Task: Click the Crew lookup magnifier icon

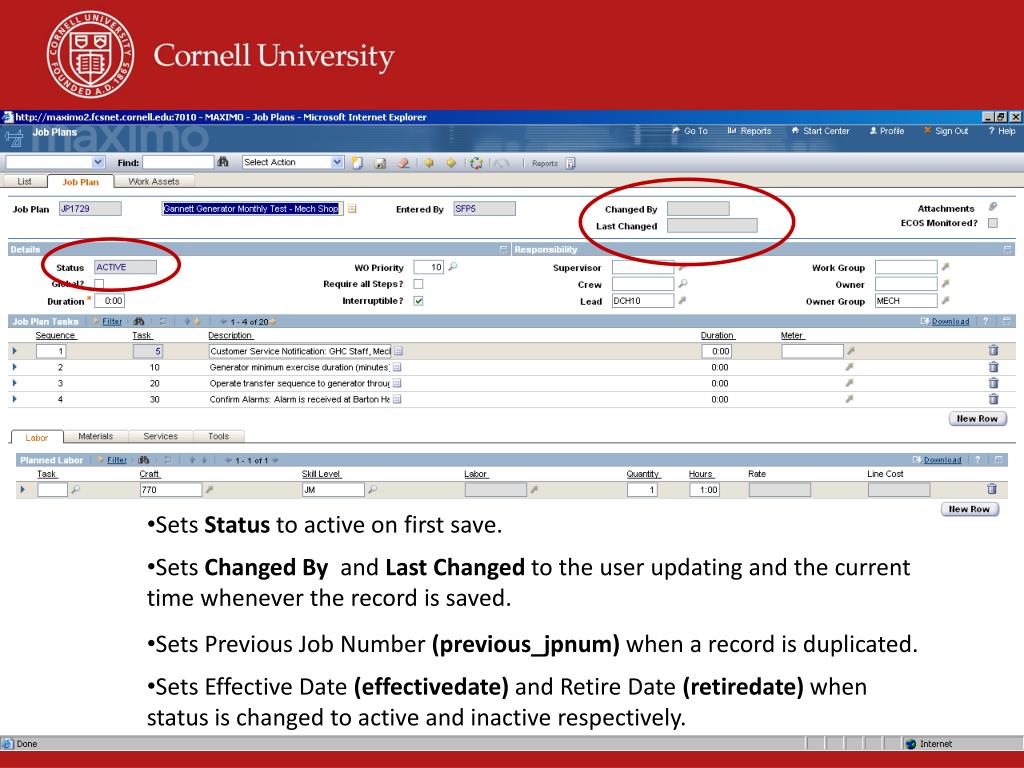Action: [x=683, y=283]
